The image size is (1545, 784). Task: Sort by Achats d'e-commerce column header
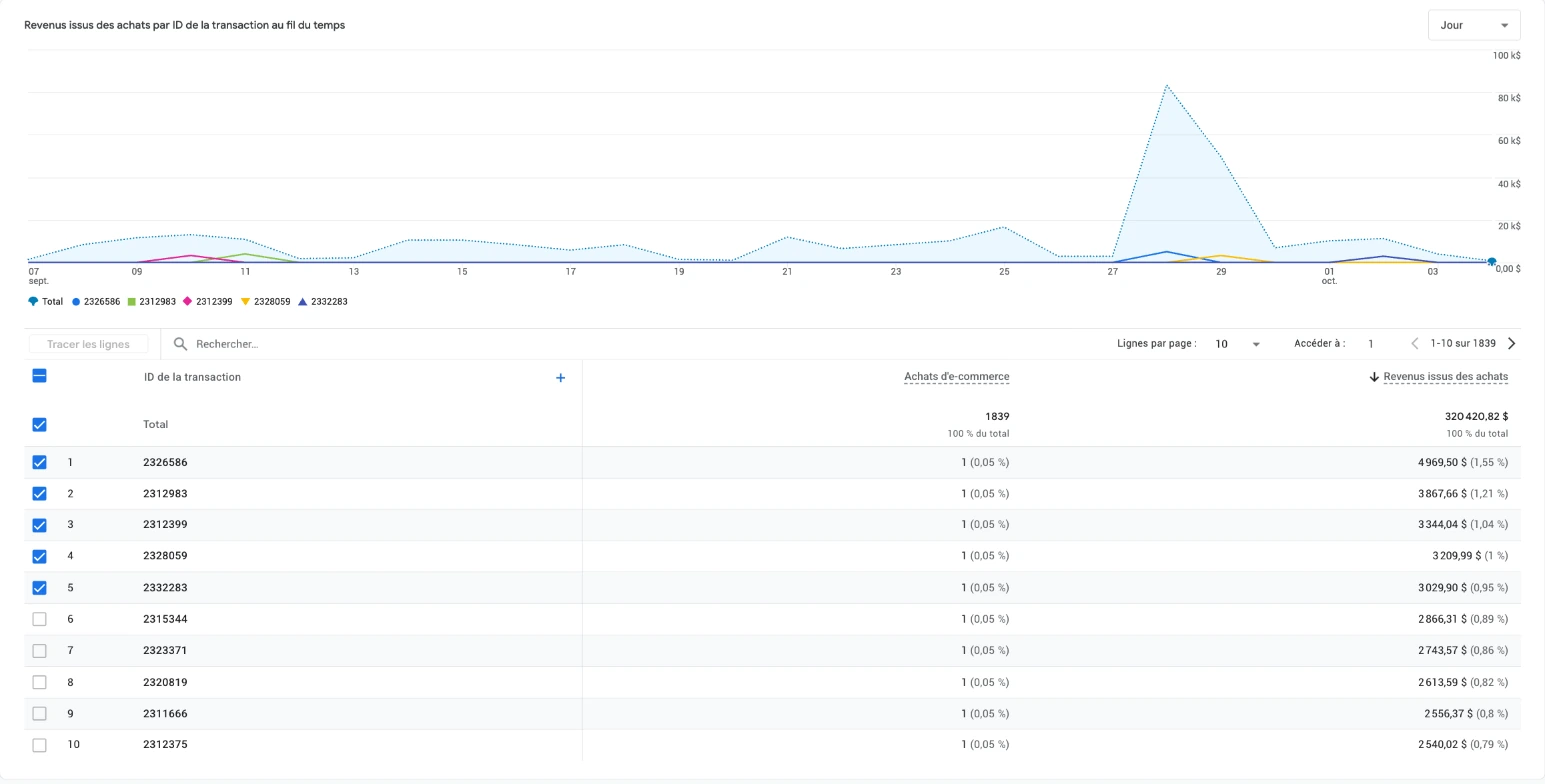[x=956, y=377]
